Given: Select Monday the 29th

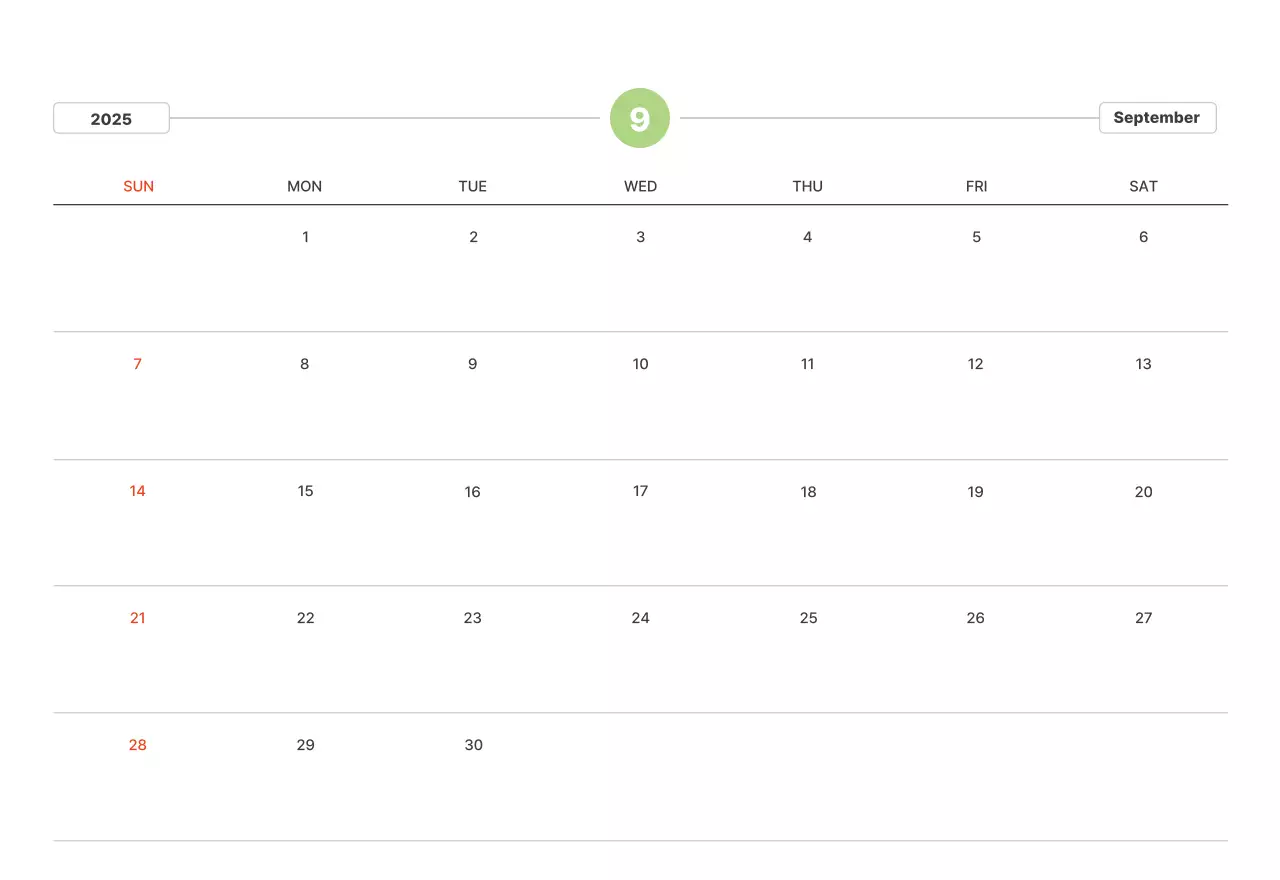Looking at the screenshot, I should click(x=305, y=745).
